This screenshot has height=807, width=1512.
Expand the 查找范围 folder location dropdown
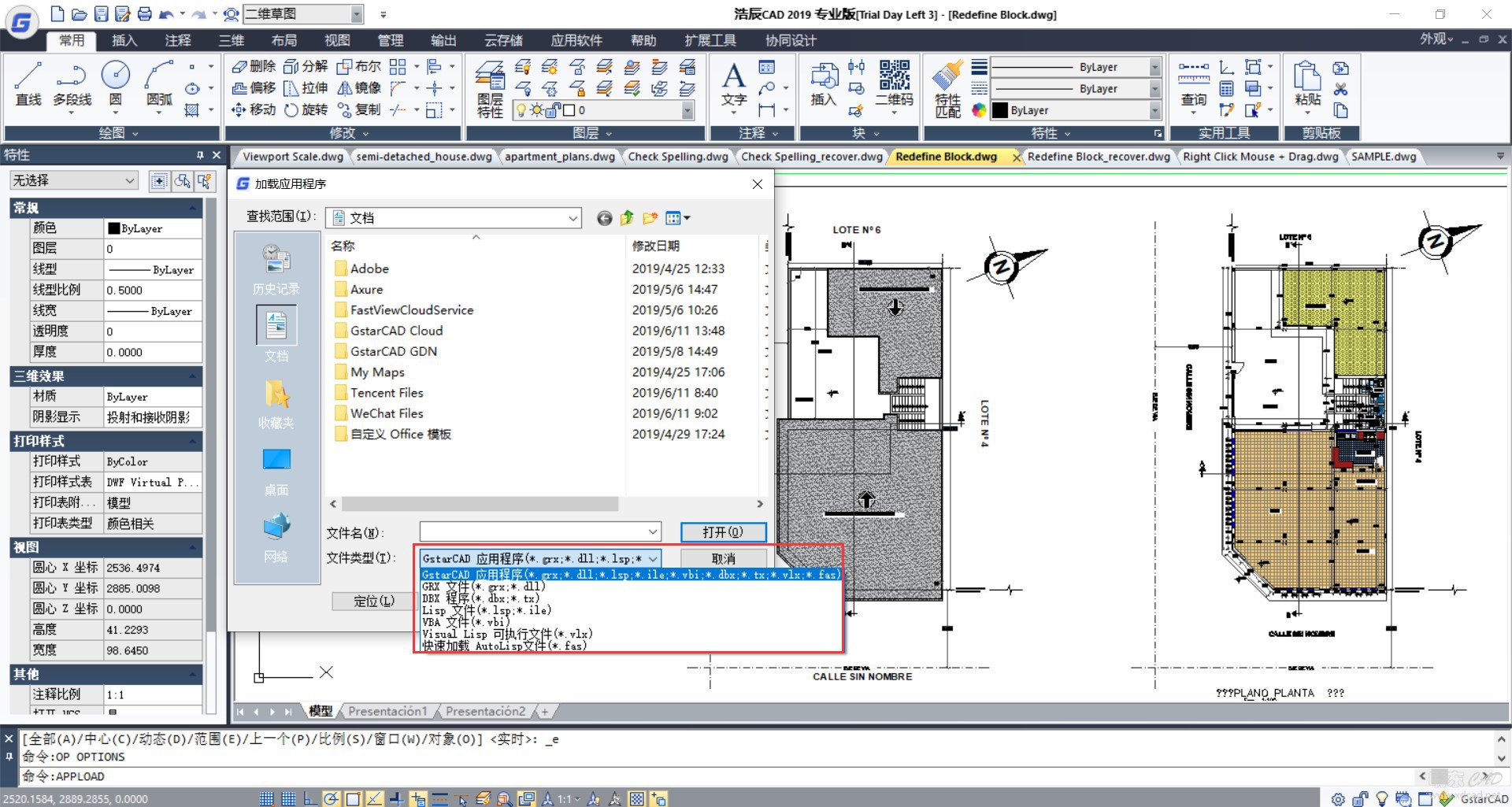pyautogui.click(x=573, y=218)
